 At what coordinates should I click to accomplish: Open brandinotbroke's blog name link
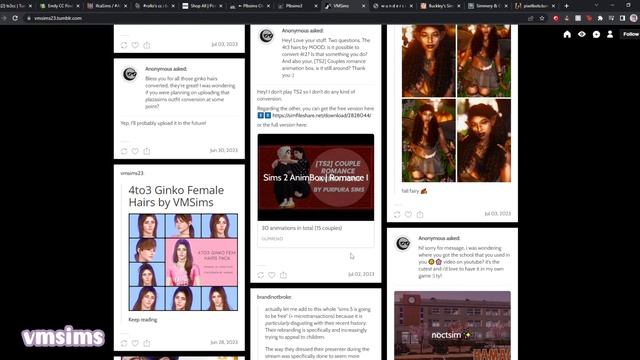(274, 297)
